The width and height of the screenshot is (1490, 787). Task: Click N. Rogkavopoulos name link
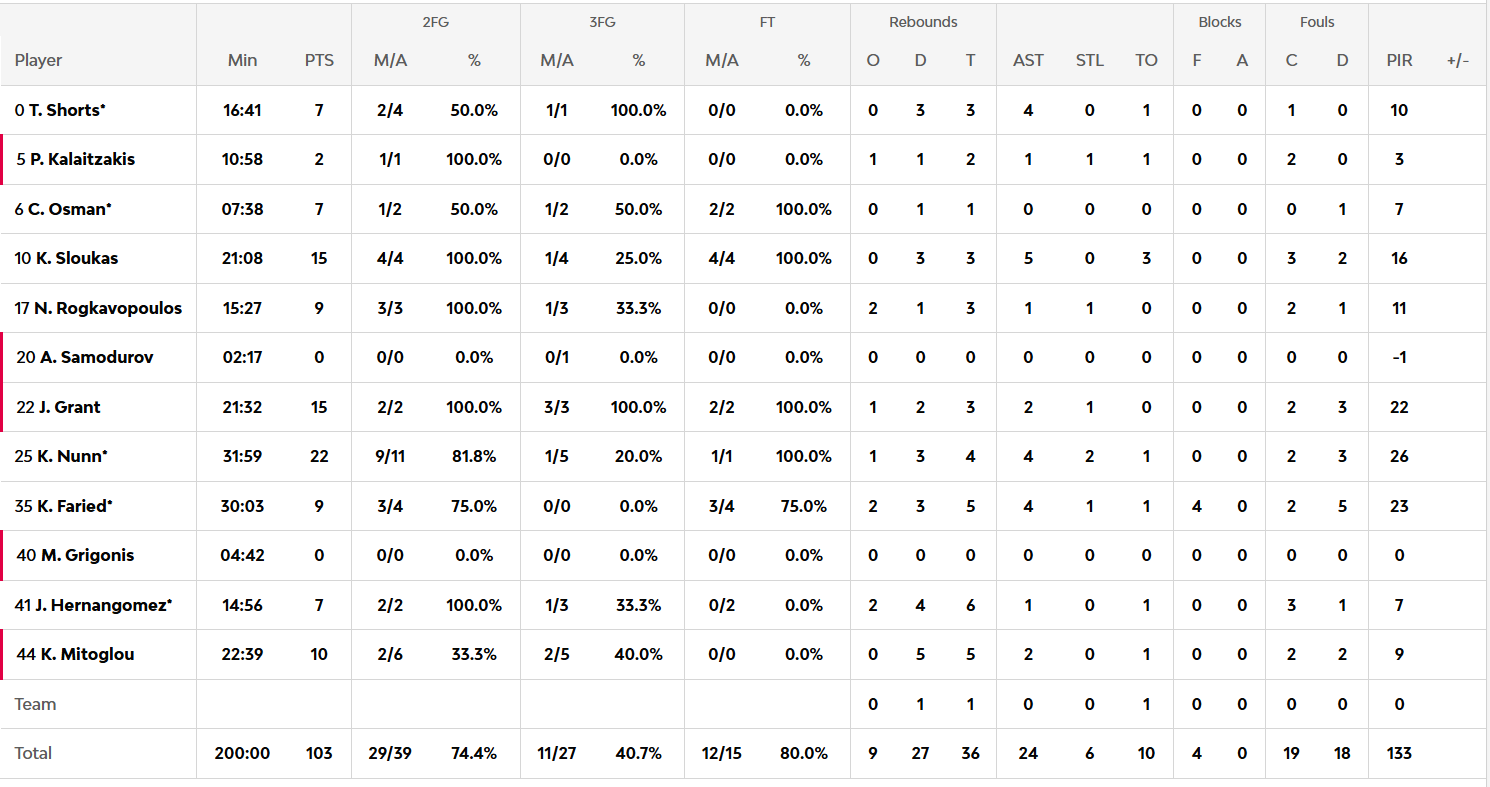108,308
